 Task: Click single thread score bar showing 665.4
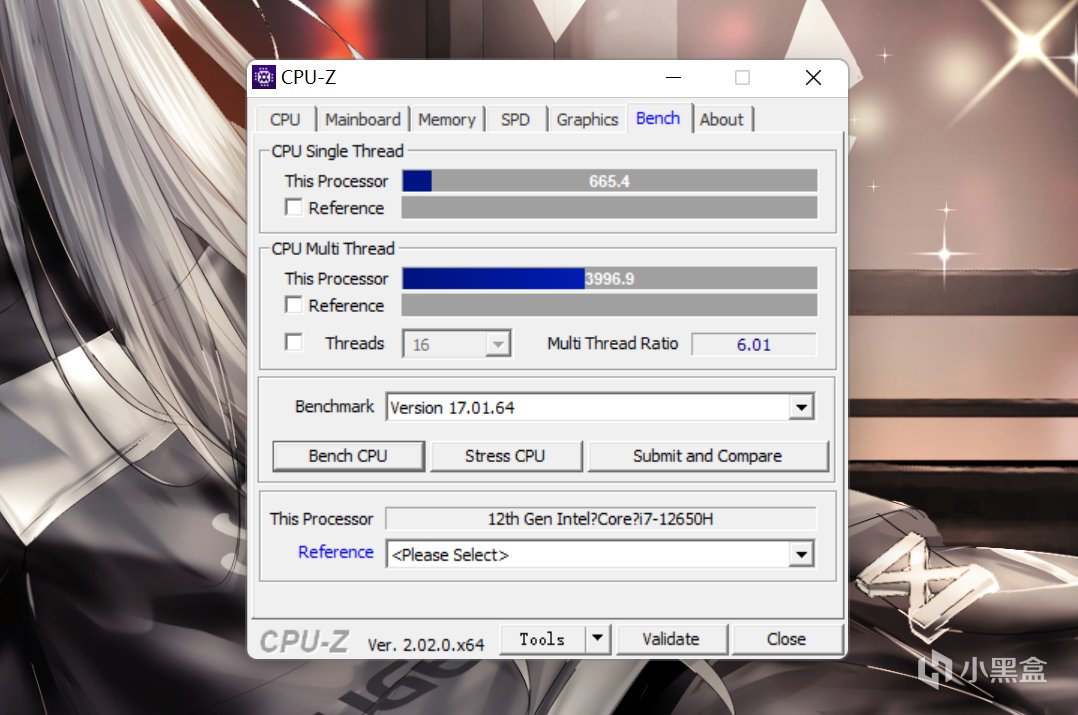point(610,181)
